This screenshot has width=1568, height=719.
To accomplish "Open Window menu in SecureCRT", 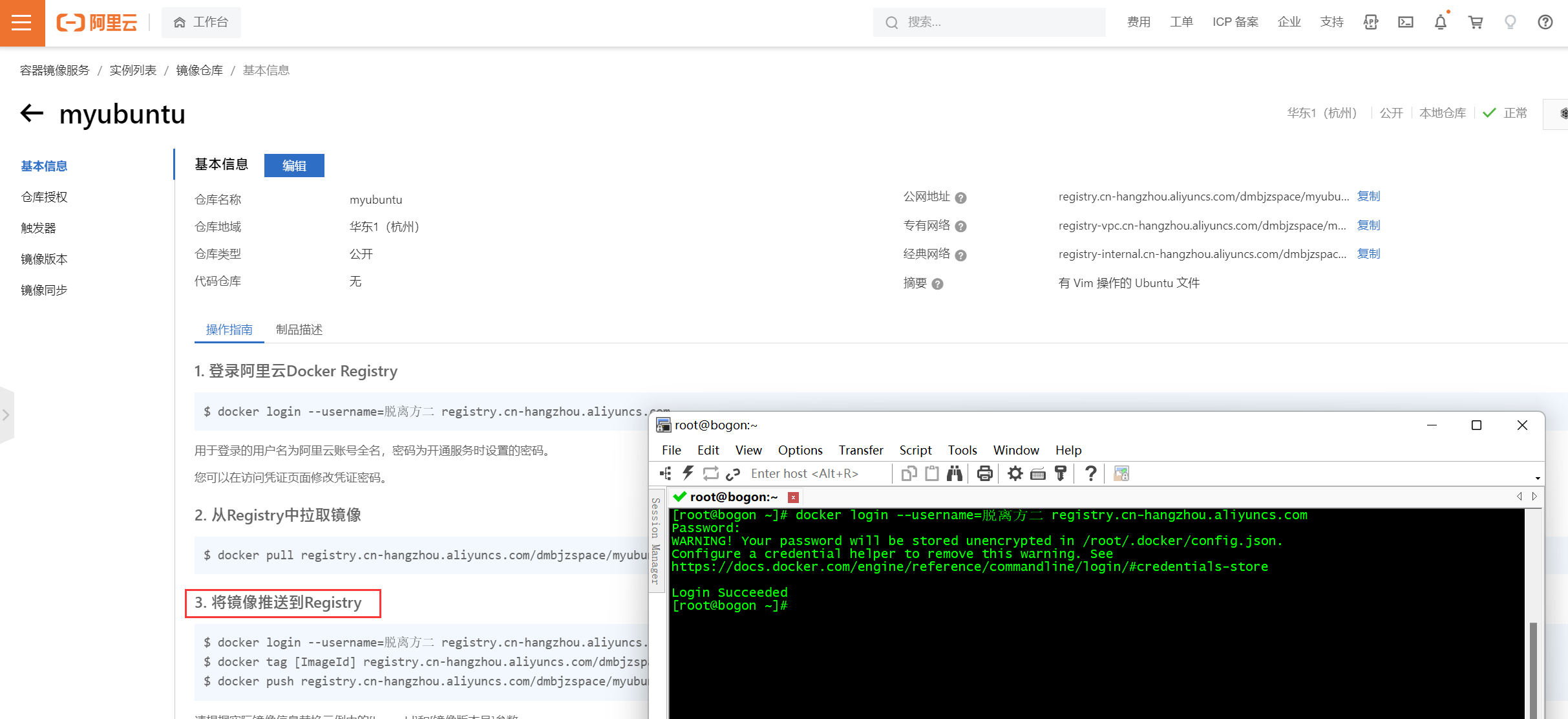I will point(1016,450).
